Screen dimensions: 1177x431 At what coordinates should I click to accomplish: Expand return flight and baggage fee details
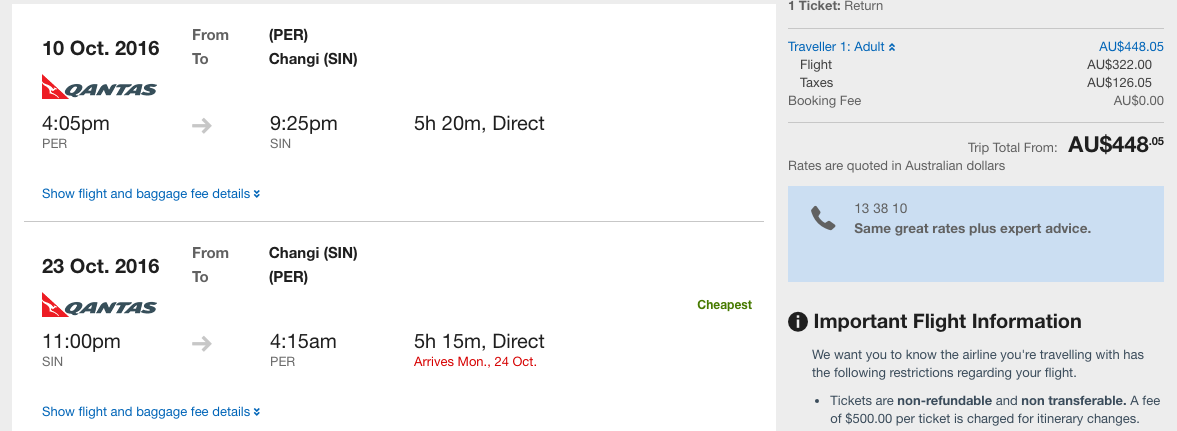151,411
